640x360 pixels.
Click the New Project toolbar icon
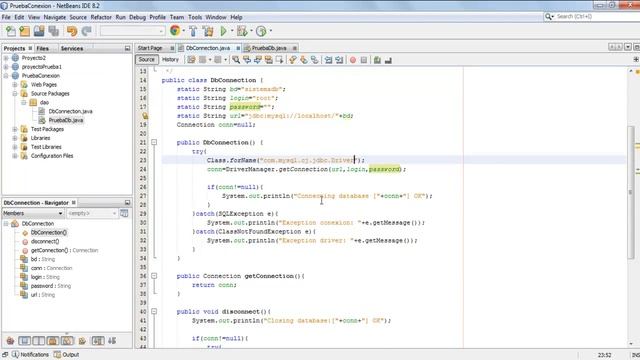24,31
